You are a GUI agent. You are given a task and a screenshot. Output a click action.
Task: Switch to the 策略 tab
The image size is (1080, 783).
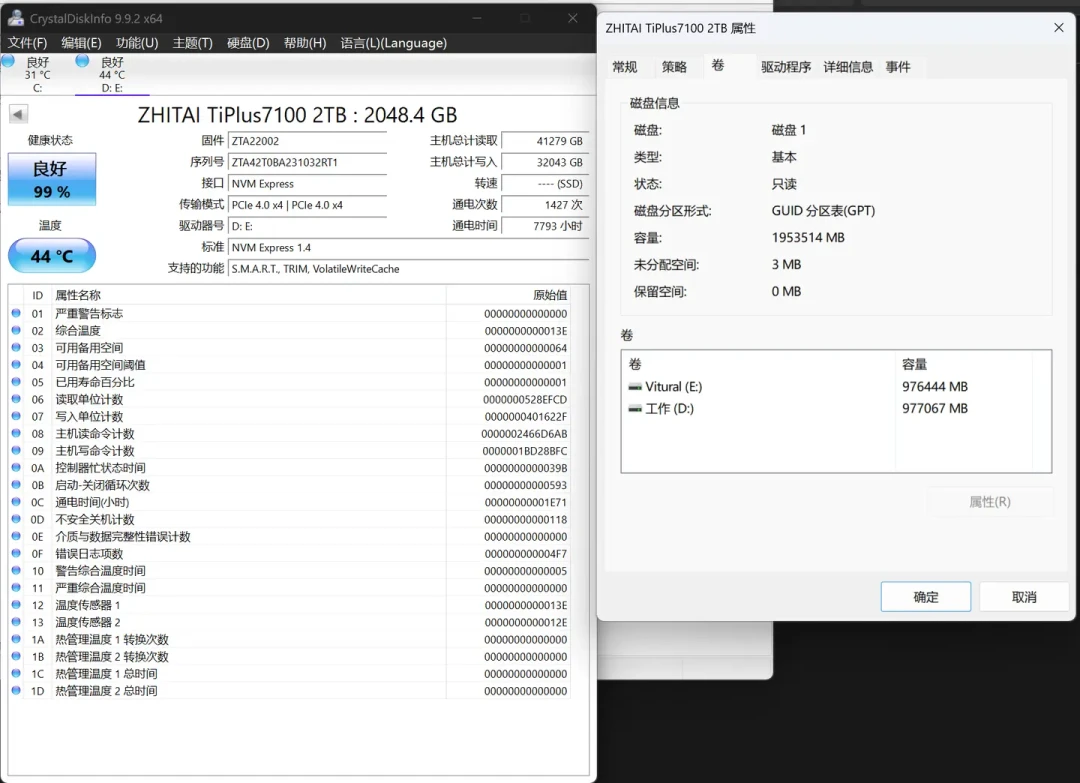point(674,67)
